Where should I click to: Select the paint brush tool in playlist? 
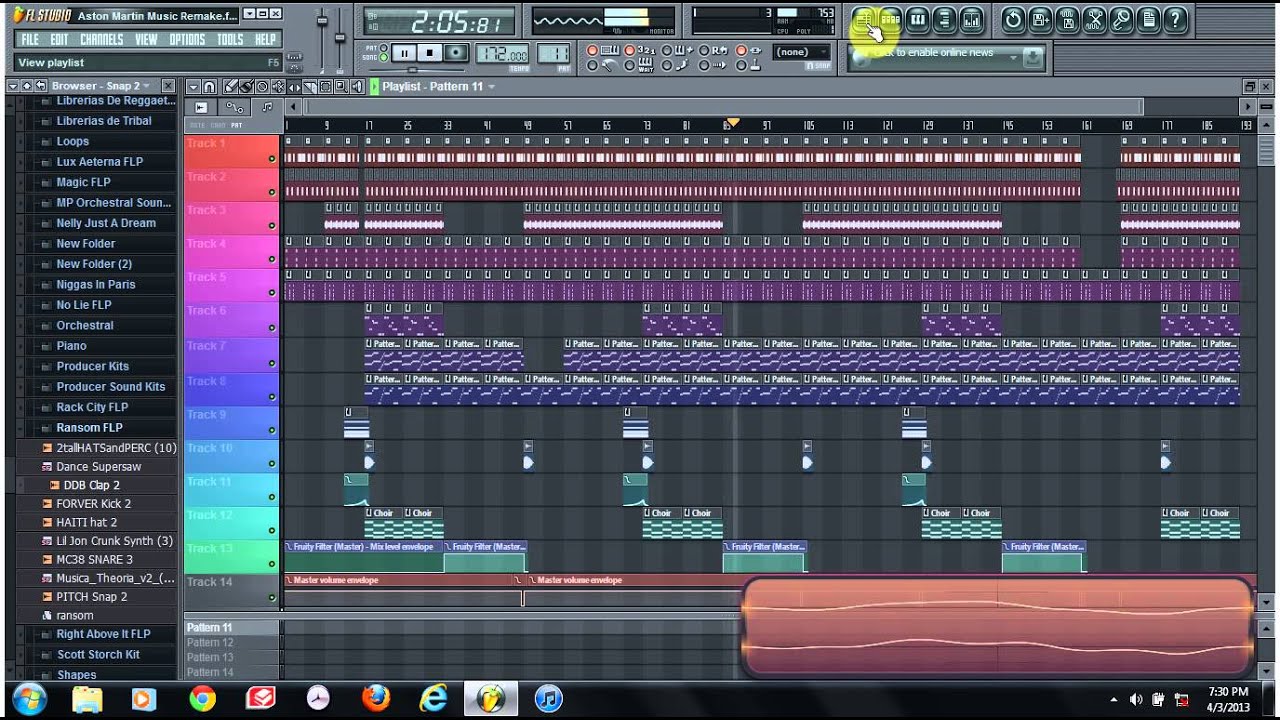pos(246,86)
